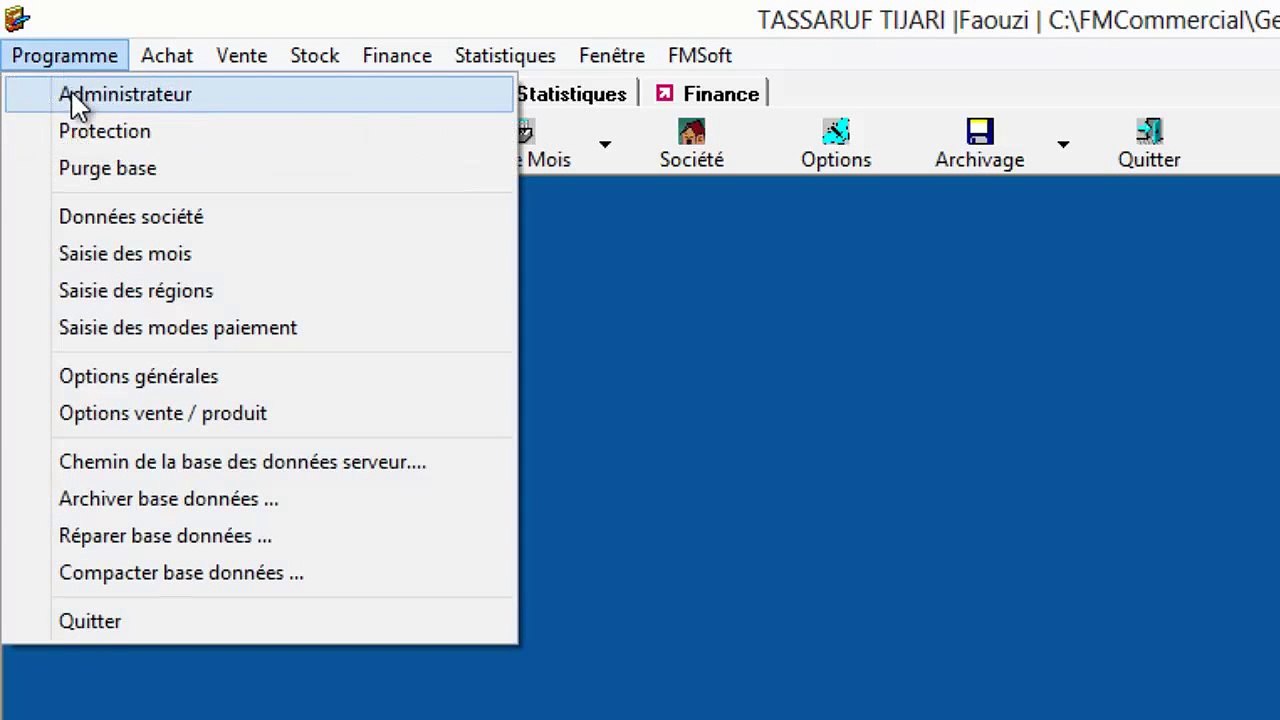Viewport: 1280px width, 720px height.
Task: Click the application icon in title bar
Action: click(x=17, y=18)
